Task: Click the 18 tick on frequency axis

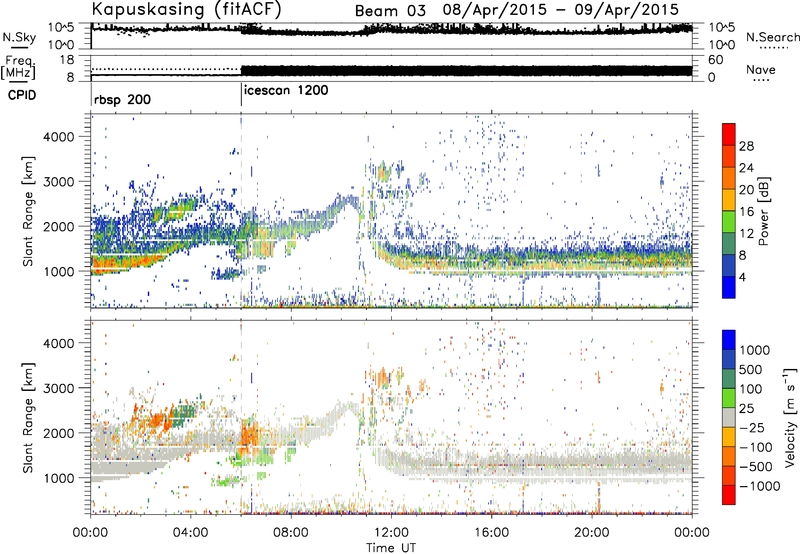Action: (x=66, y=60)
